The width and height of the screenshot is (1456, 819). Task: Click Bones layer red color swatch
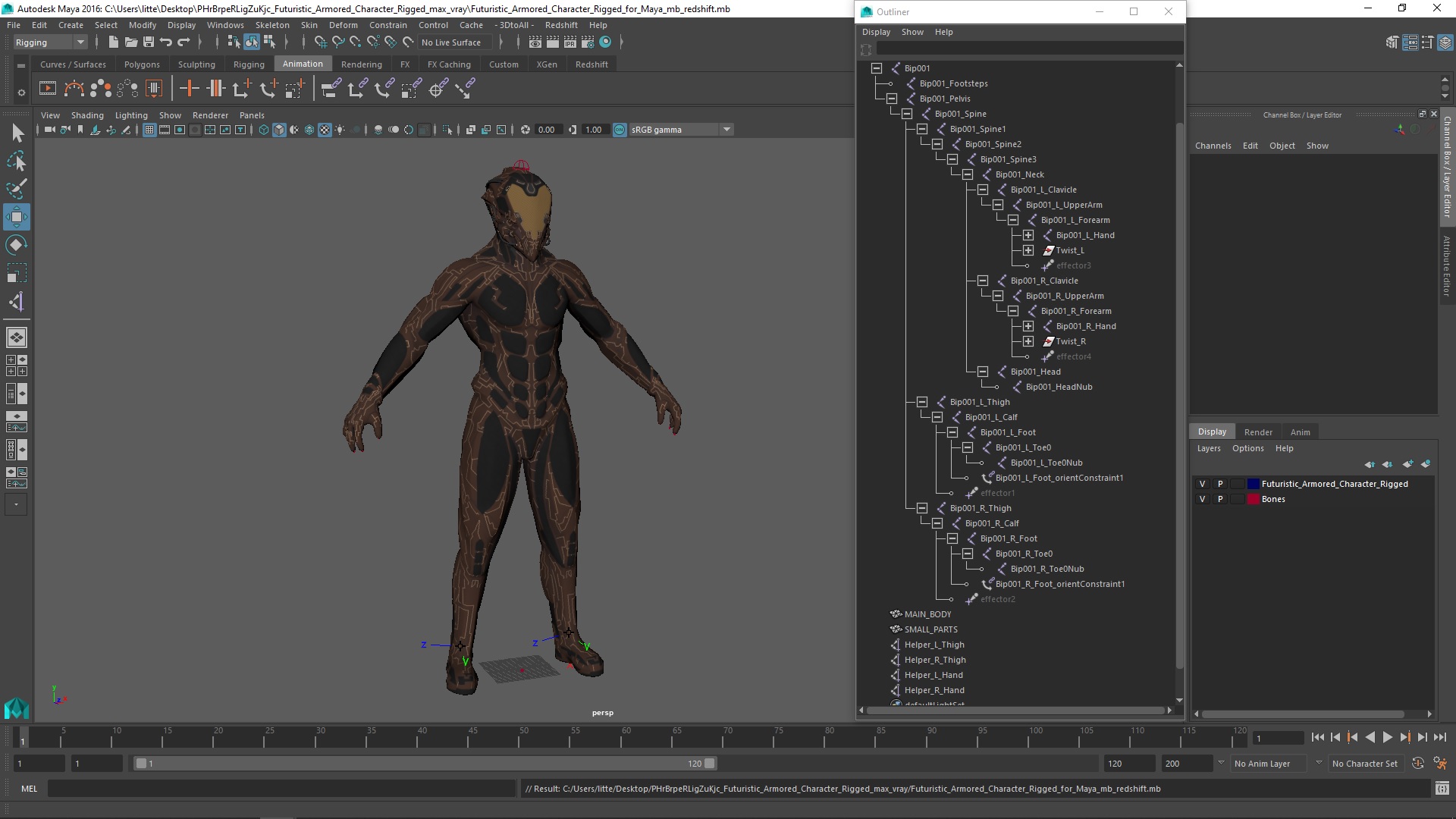(1254, 499)
